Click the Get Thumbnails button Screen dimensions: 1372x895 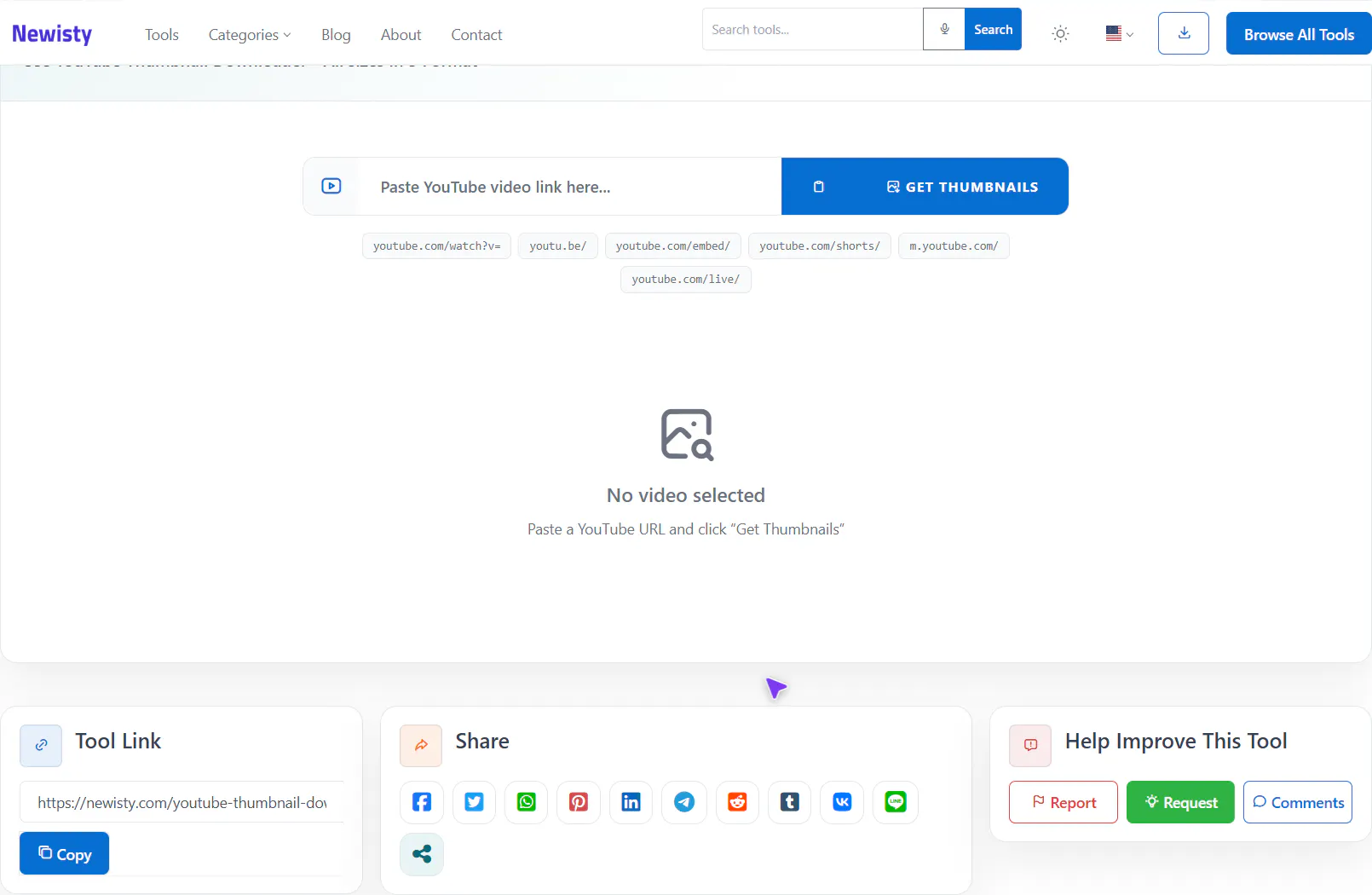(963, 187)
